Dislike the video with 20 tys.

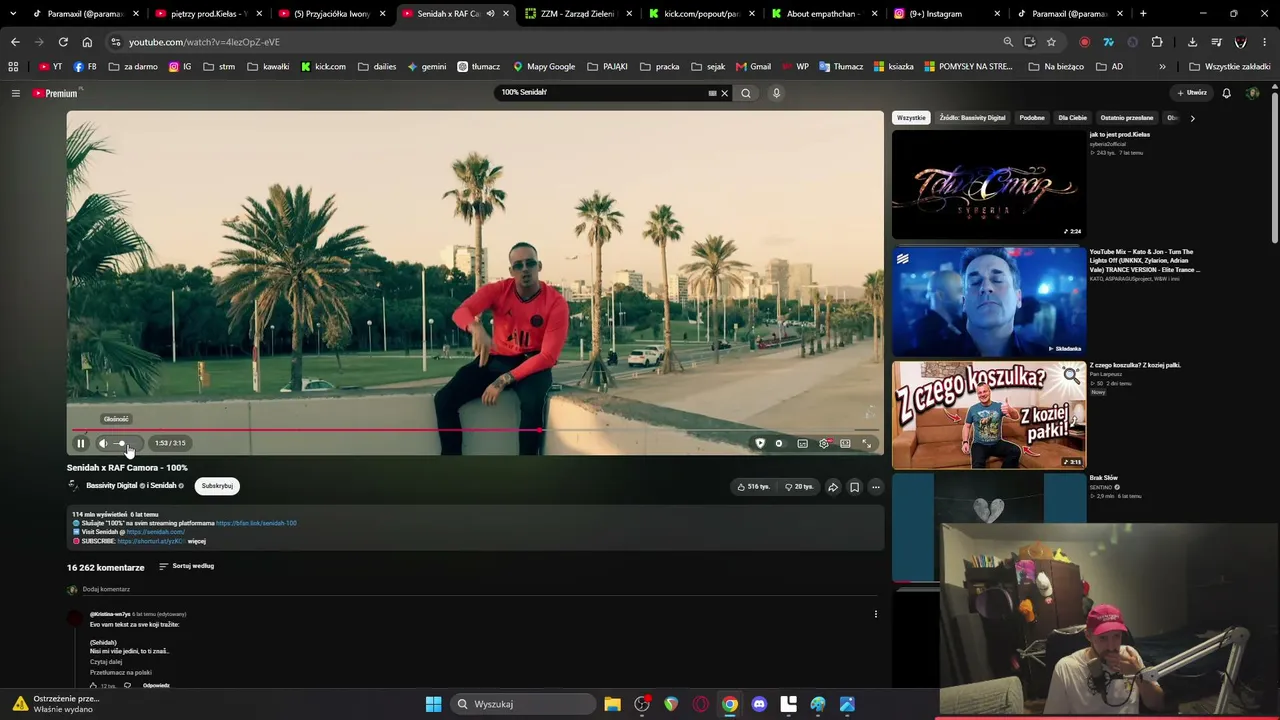[x=799, y=487]
